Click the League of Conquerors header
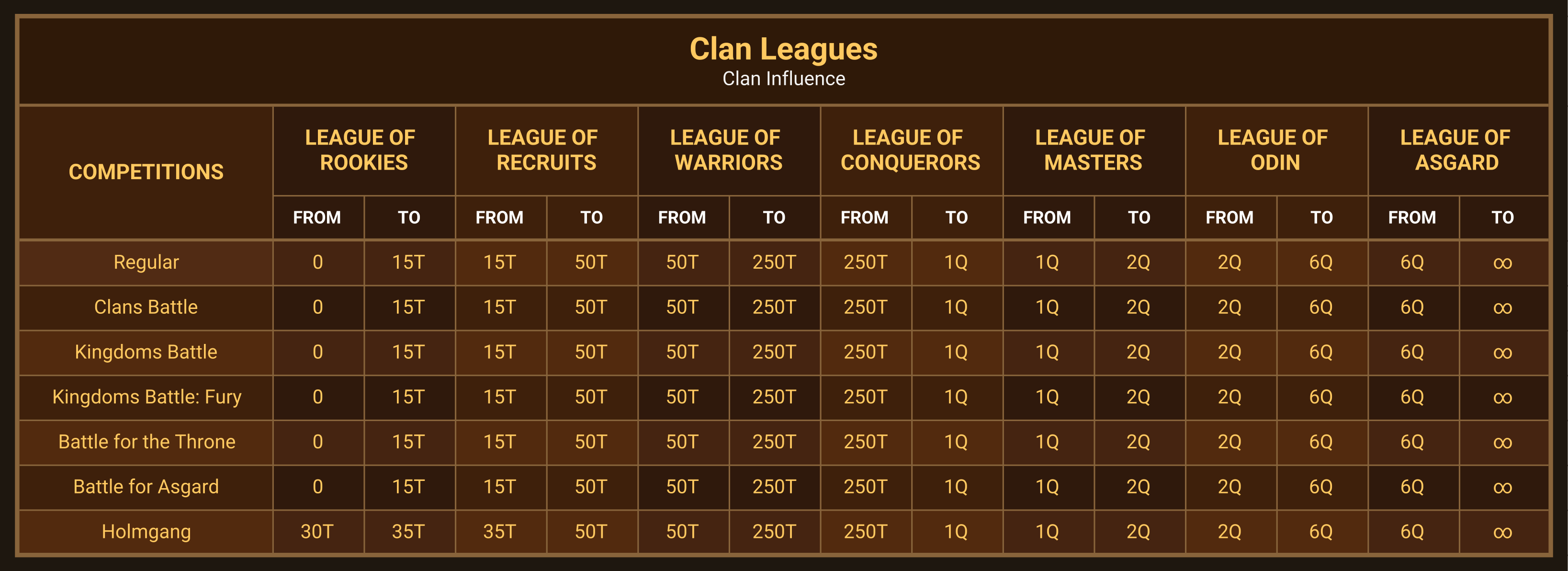This screenshot has height=571, width=1568. tap(910, 150)
